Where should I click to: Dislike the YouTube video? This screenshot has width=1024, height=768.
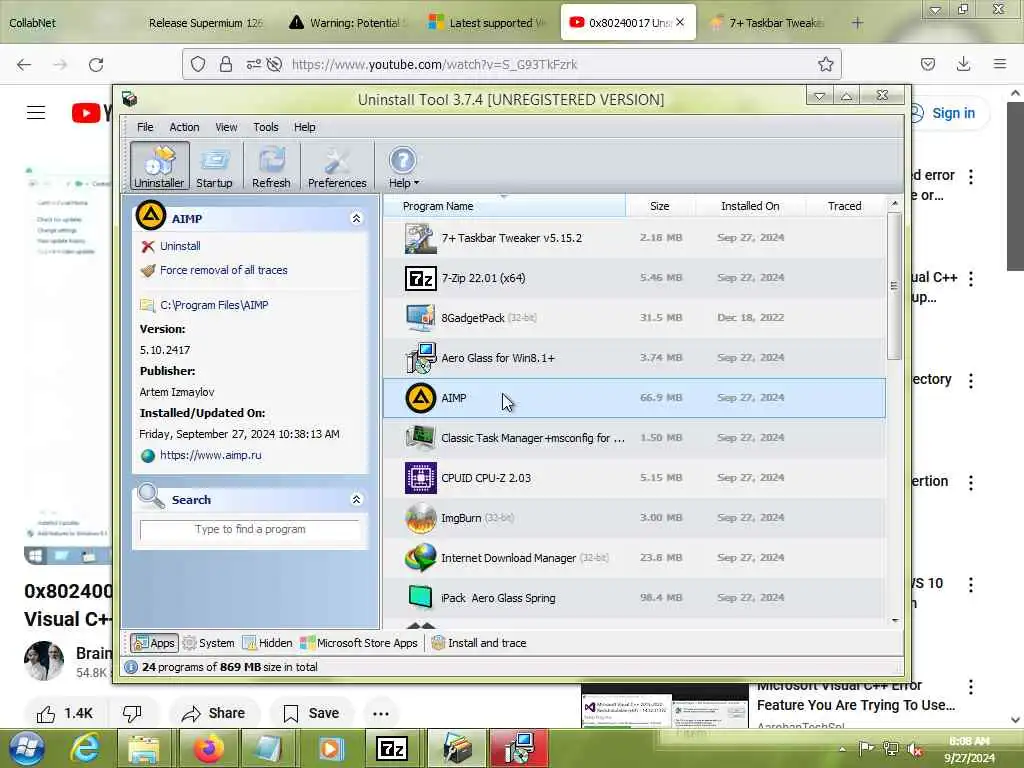click(133, 713)
